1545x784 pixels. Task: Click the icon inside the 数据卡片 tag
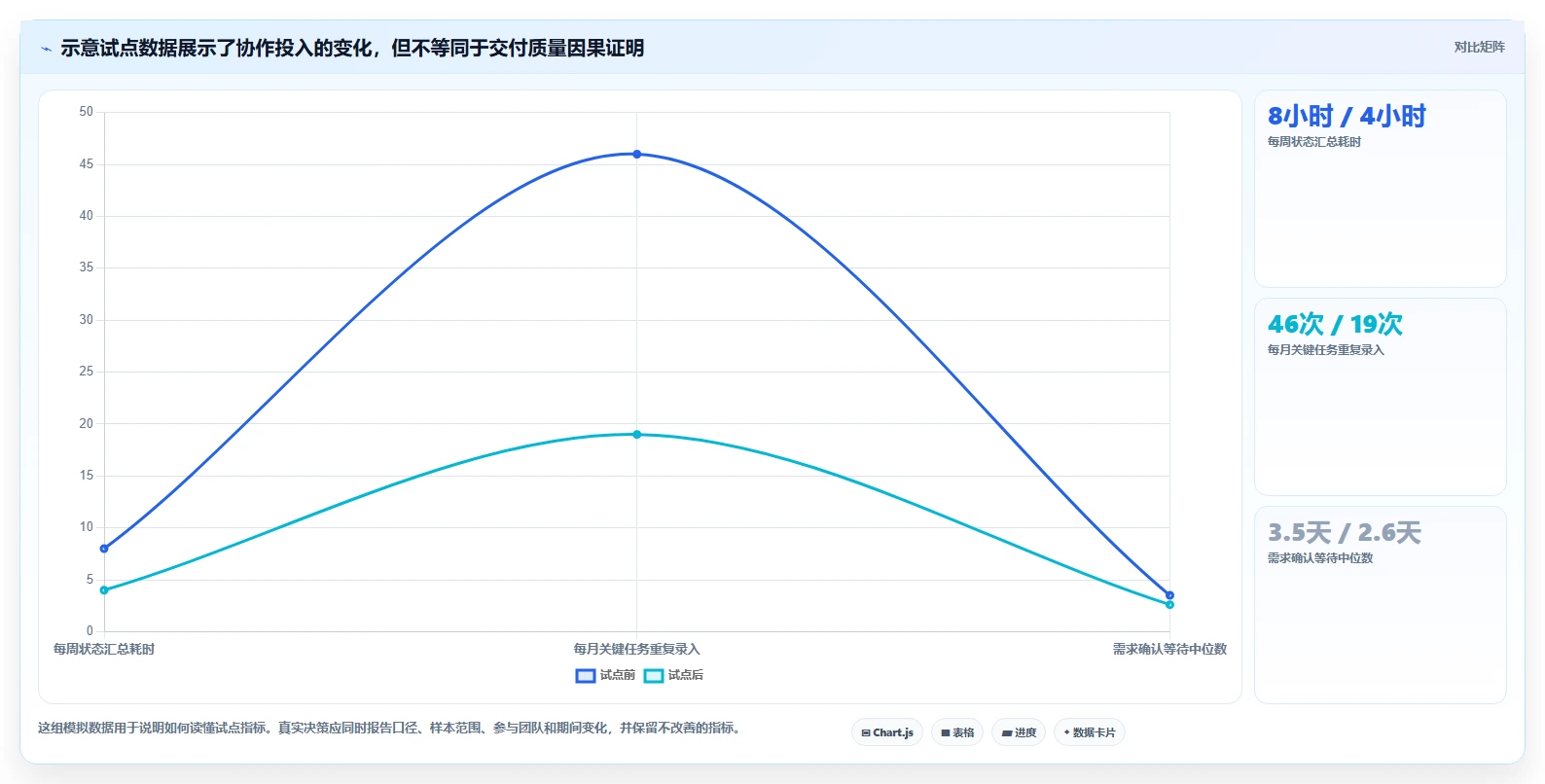point(1067,732)
